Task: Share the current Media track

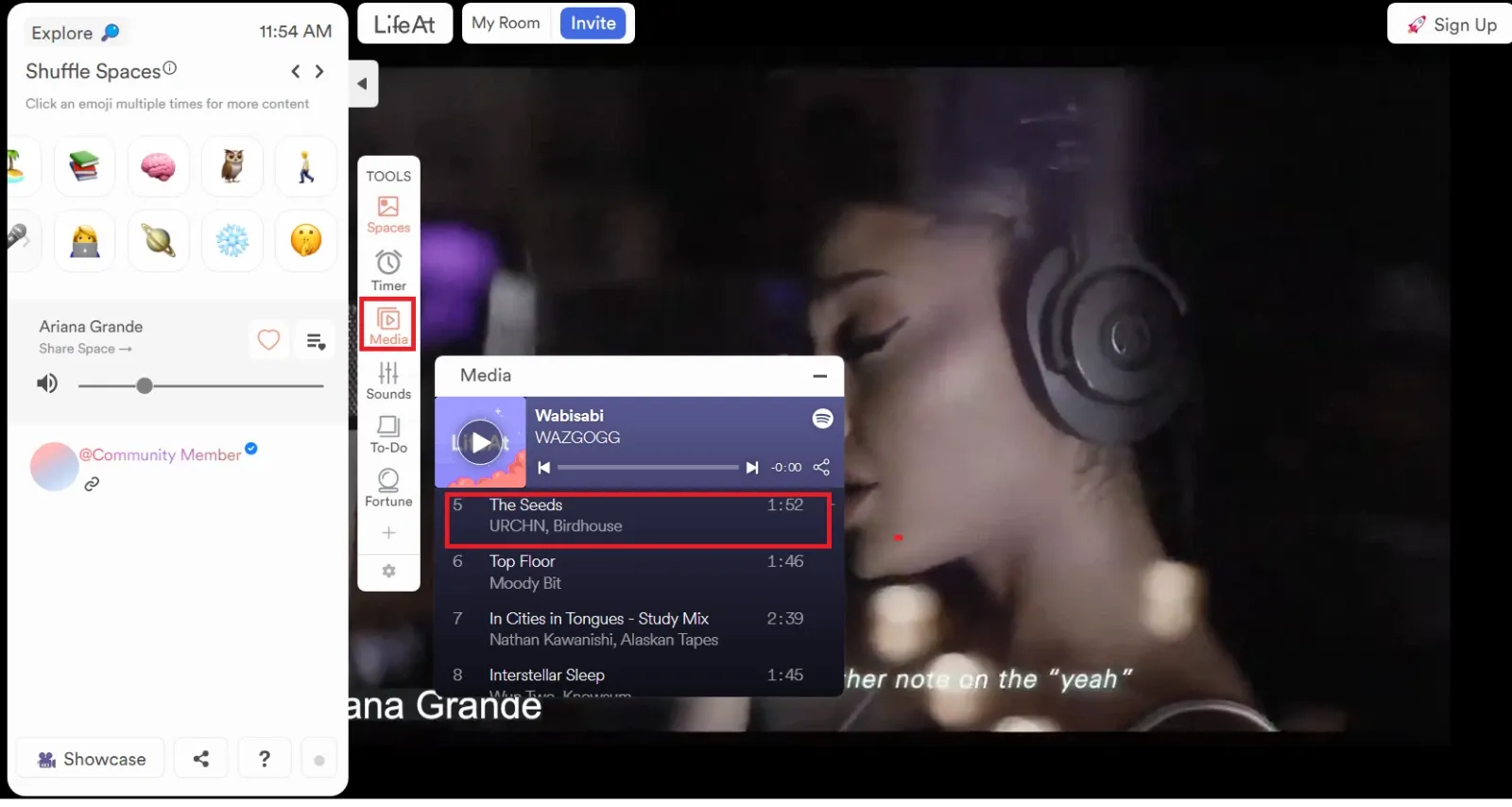Action: pyautogui.click(x=821, y=468)
